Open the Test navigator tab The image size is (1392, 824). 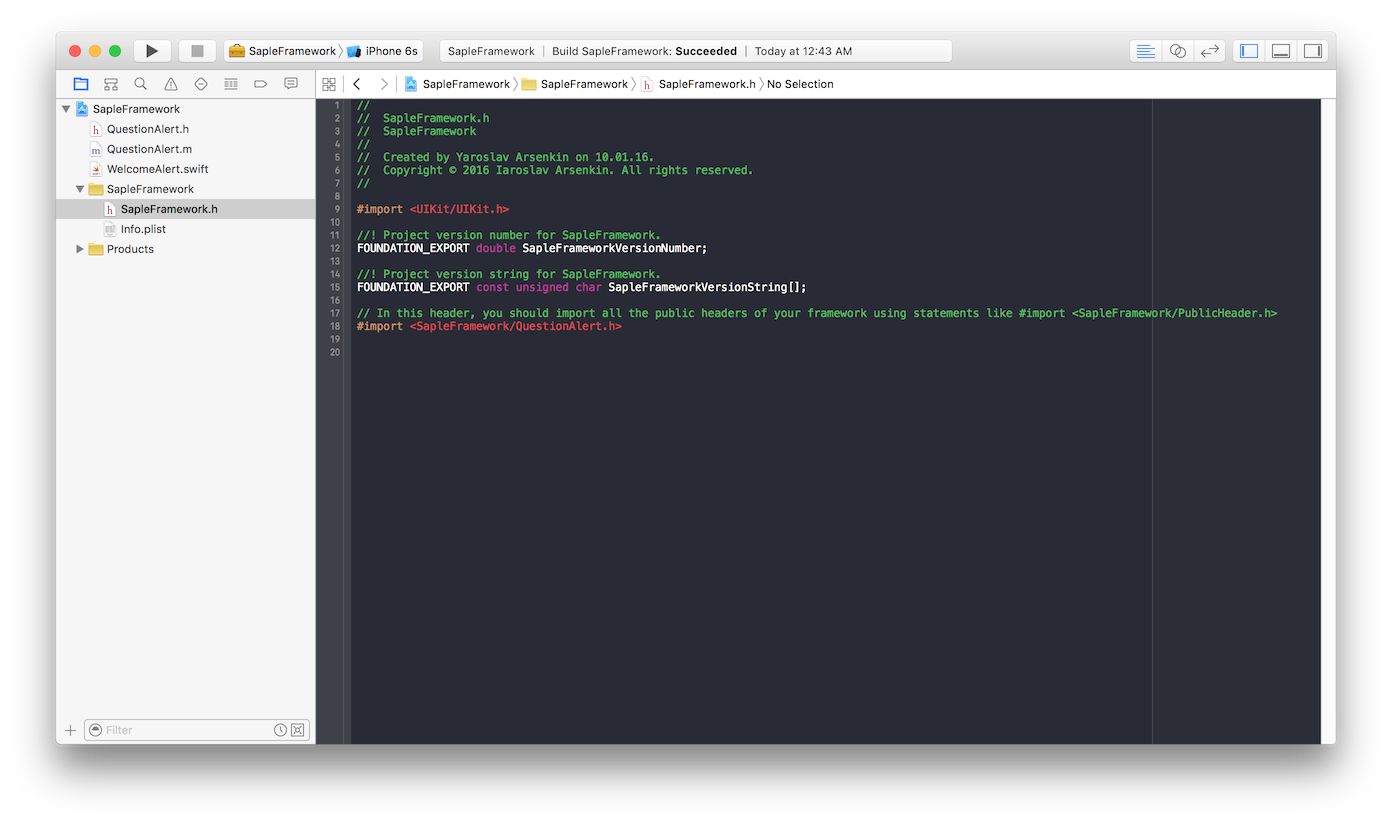coord(201,84)
